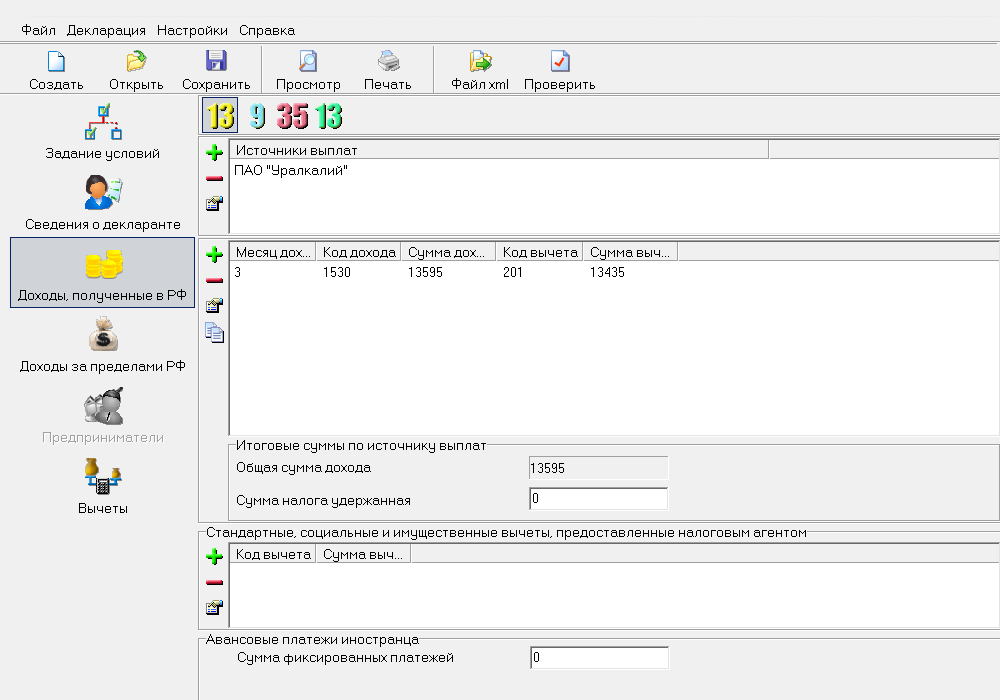Viewport: 1000px width, 700px height.
Task: Remove the selected agent deduction
Action: (x=214, y=582)
